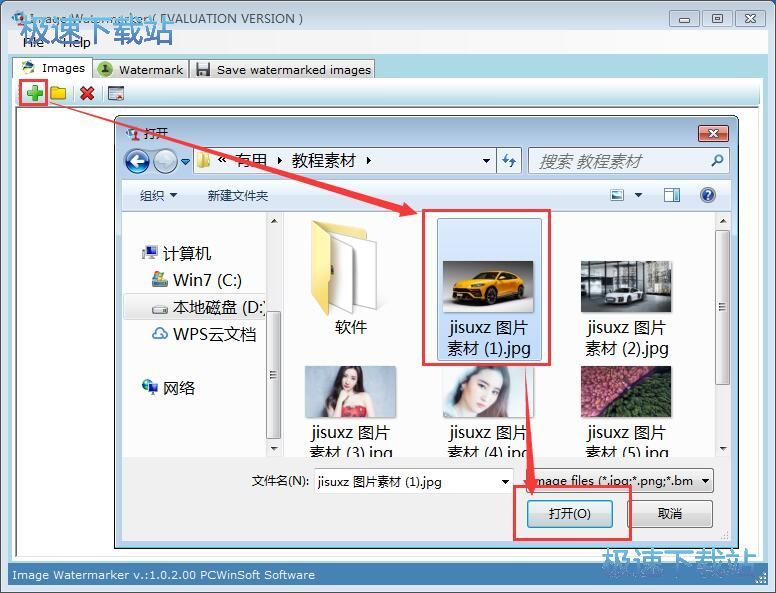The image size is (776, 593).
Task: Click navigation pane scroll down arrow
Action: point(274,449)
